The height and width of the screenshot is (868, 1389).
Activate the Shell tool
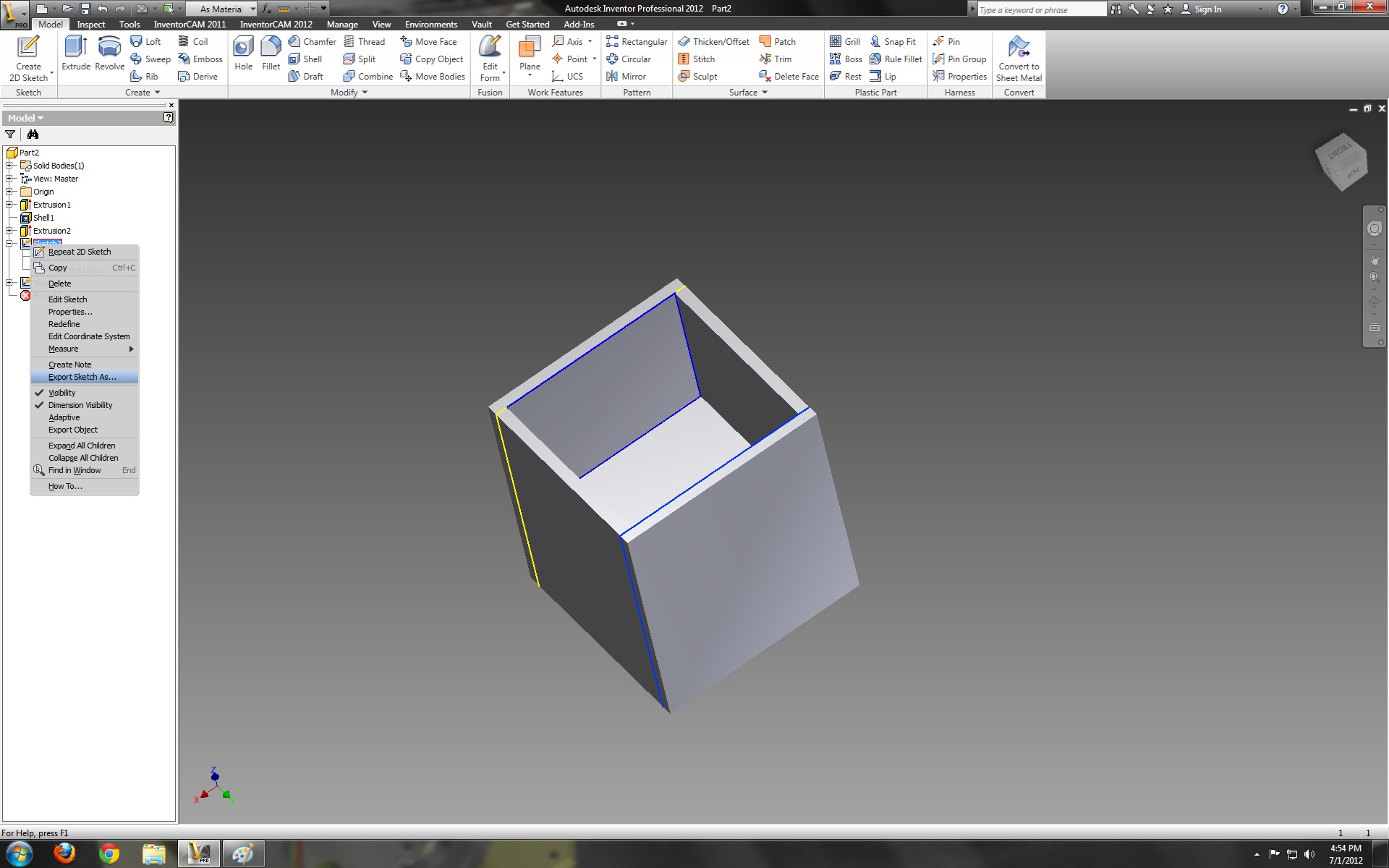coord(305,59)
